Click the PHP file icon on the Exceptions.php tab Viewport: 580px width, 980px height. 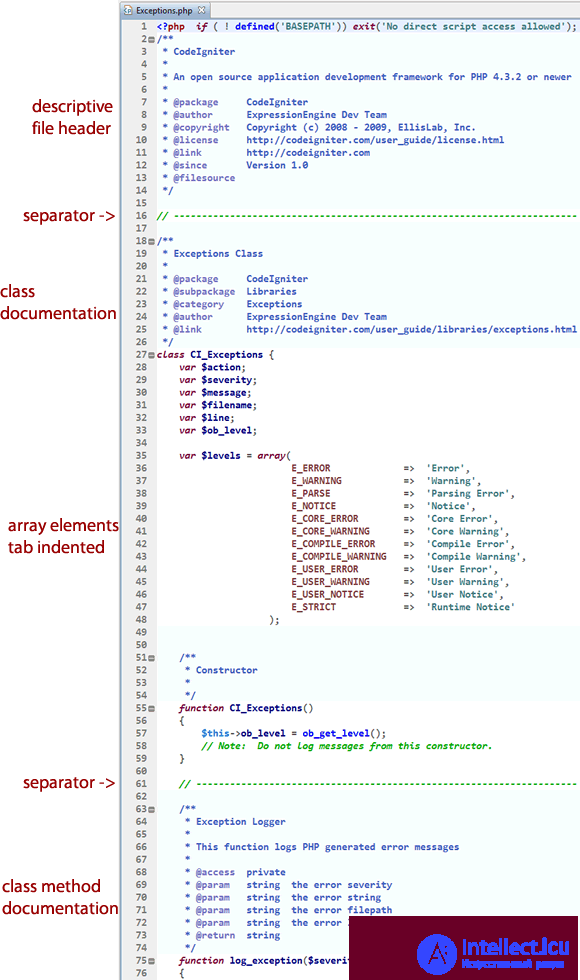128,10
